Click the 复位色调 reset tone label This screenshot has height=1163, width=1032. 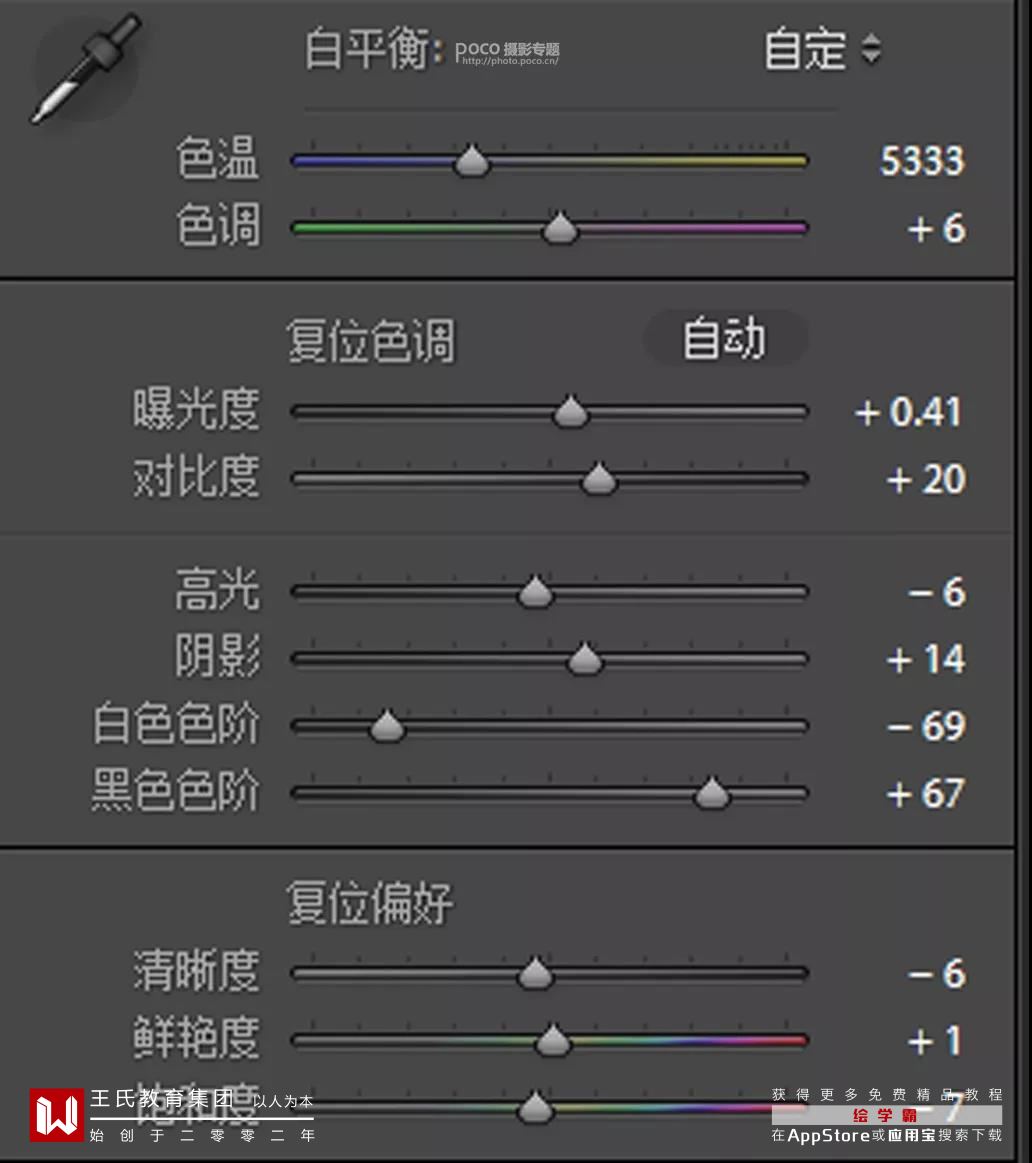tap(370, 341)
